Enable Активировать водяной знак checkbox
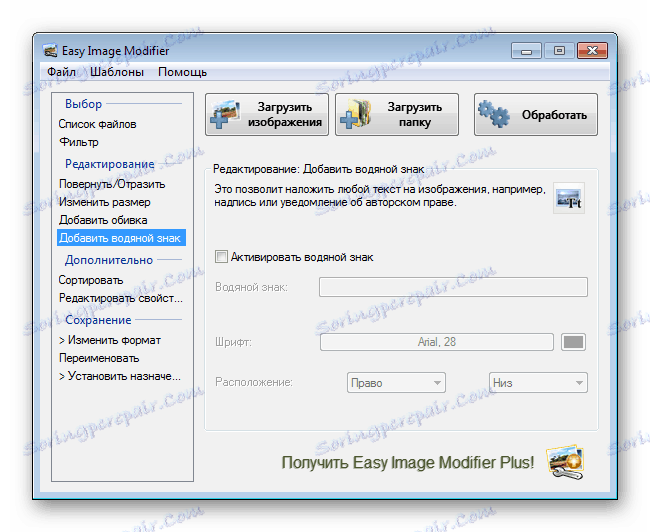The height and width of the screenshot is (532, 650). [221, 257]
